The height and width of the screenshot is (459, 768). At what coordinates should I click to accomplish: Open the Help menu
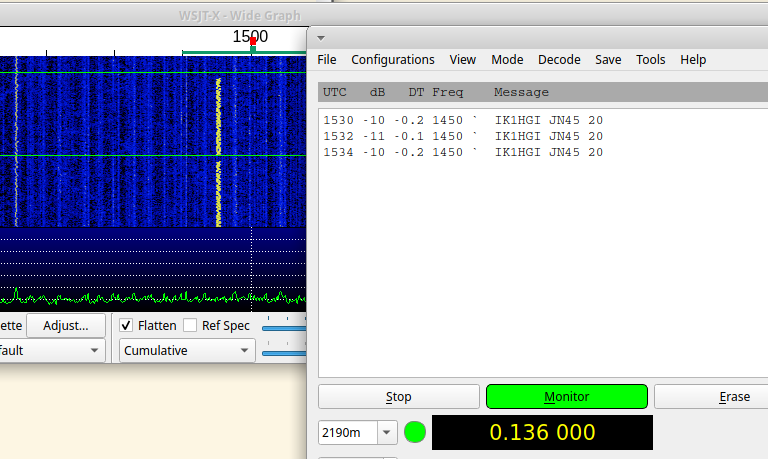point(693,60)
